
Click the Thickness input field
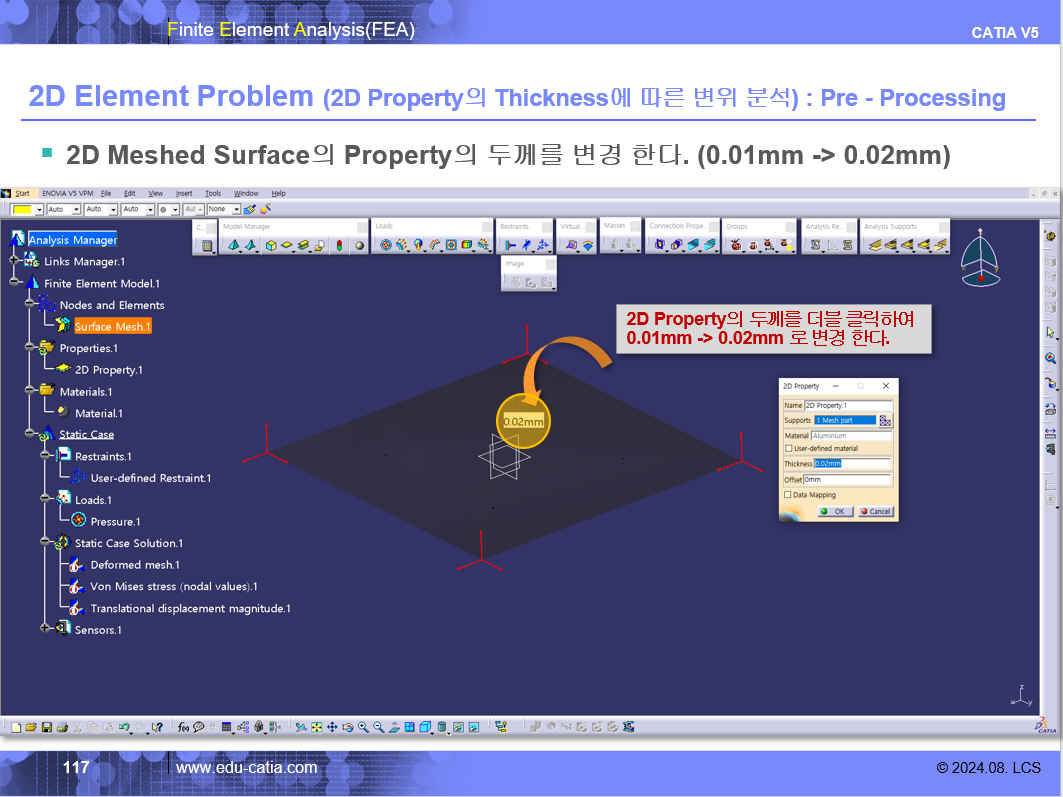851,464
